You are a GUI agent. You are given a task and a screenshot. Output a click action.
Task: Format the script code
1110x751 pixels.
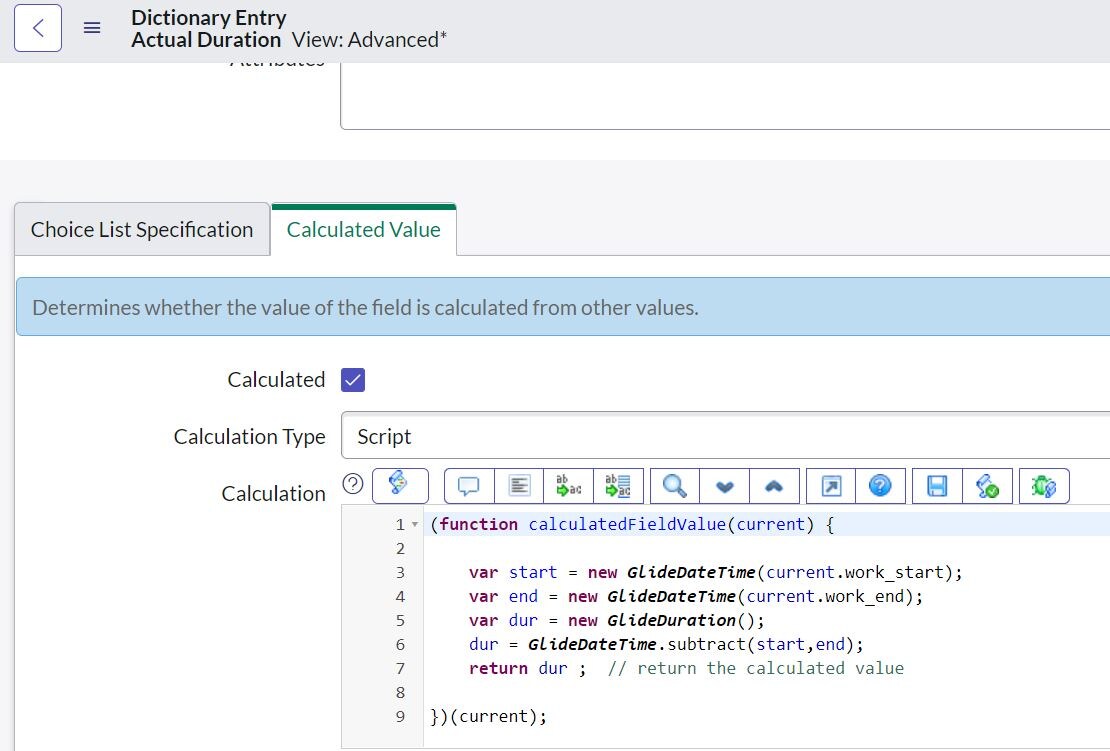pyautogui.click(x=519, y=486)
